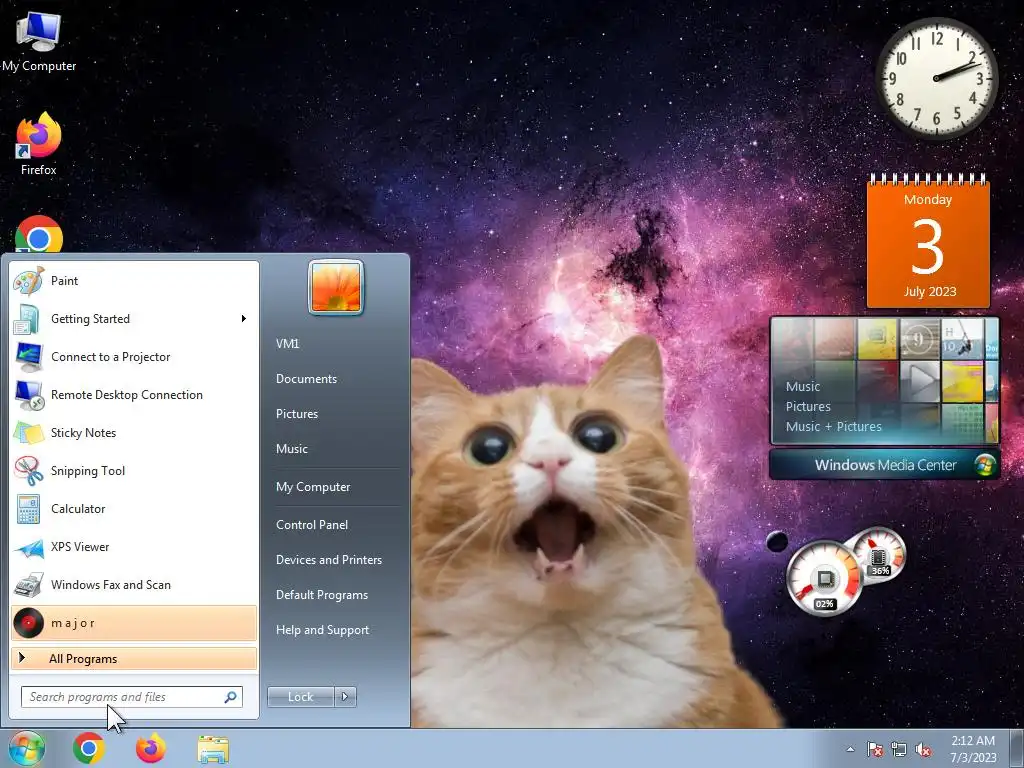
Task: Click the orange calendar gadget
Action: click(929, 240)
